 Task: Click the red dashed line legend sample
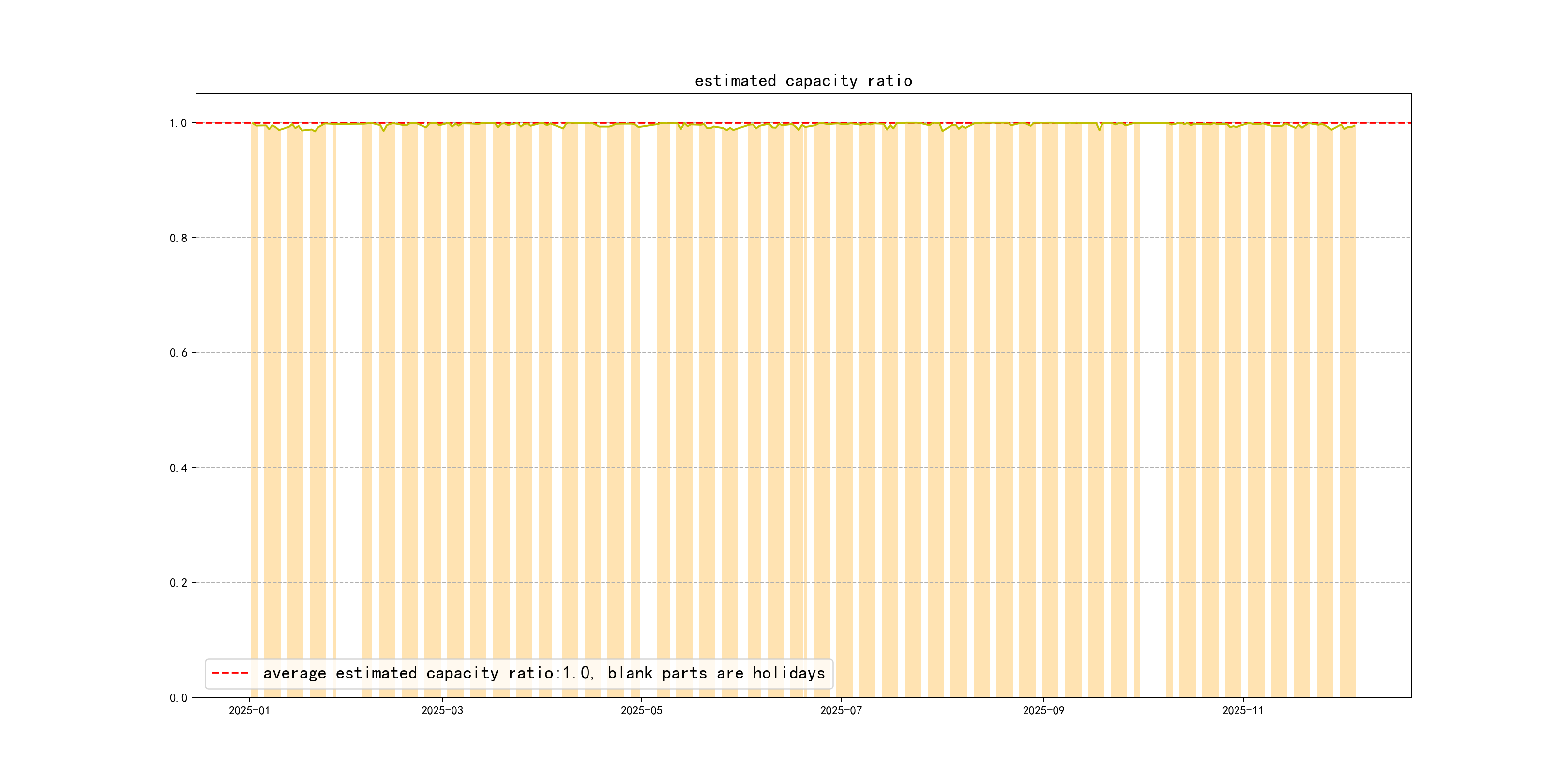[230, 673]
